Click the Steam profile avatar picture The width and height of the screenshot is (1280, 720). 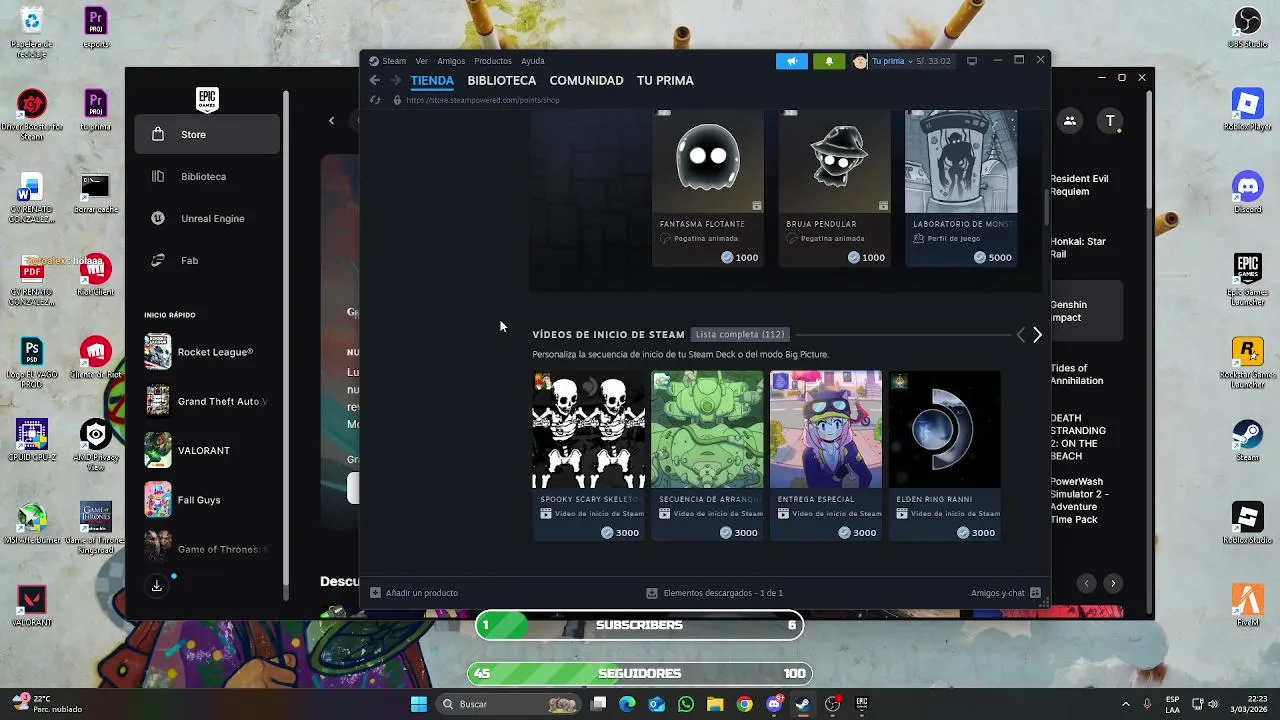(860, 61)
